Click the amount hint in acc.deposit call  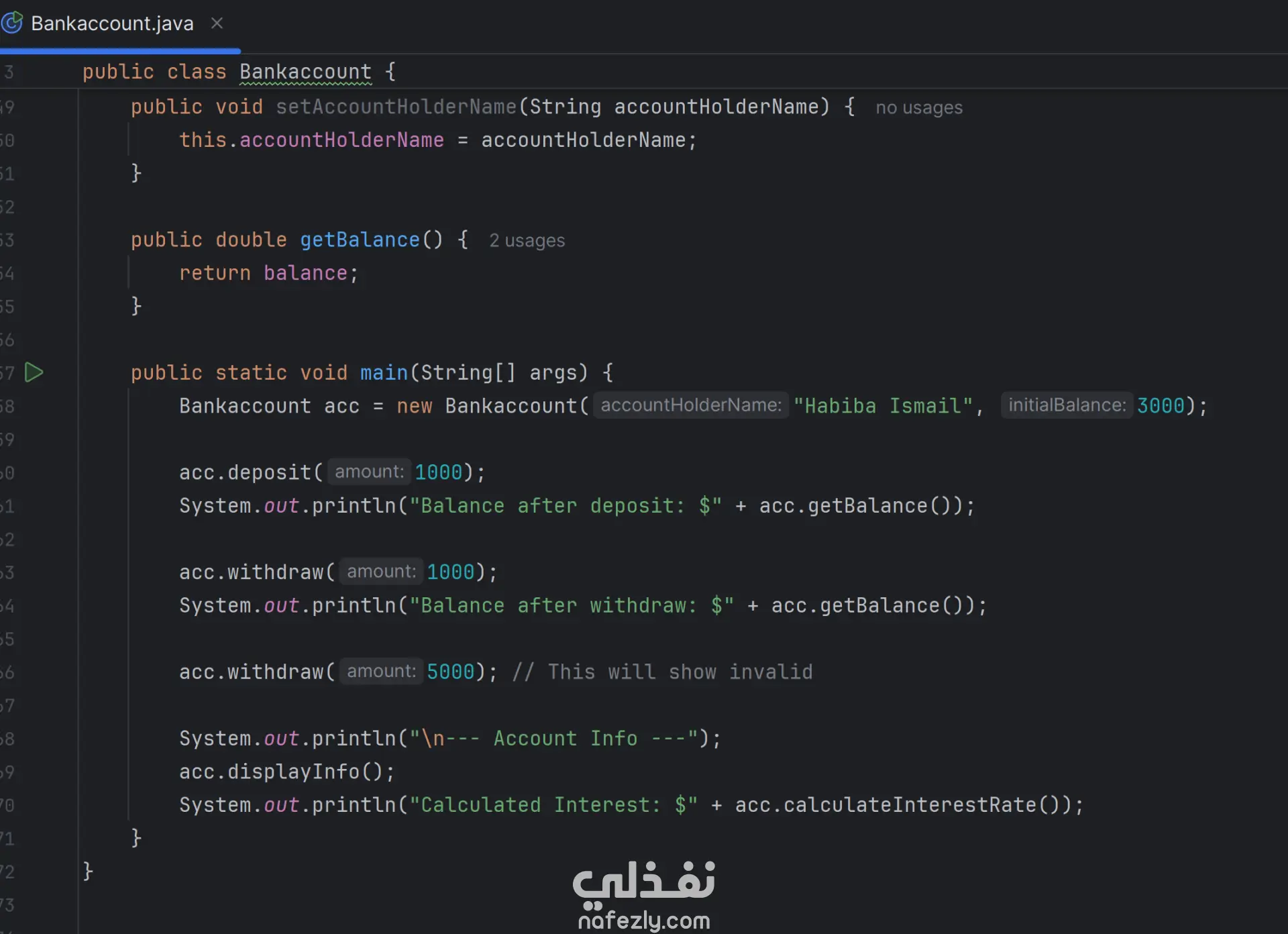click(369, 472)
